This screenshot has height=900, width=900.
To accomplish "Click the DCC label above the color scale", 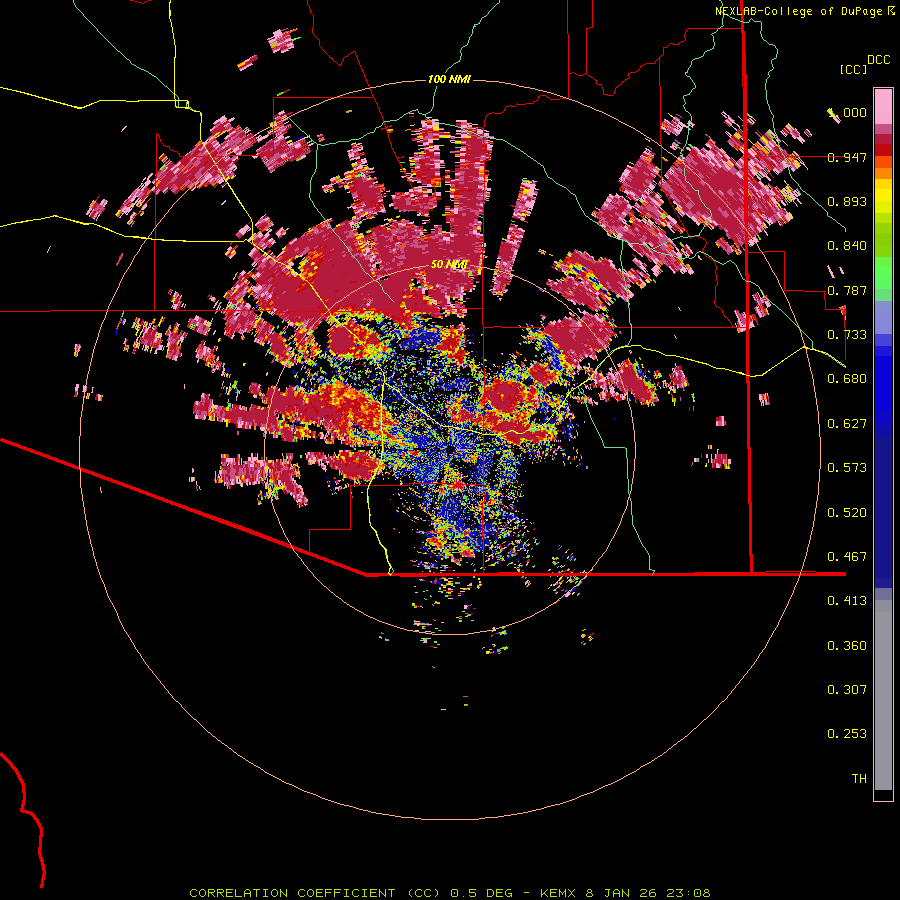I will point(879,60).
